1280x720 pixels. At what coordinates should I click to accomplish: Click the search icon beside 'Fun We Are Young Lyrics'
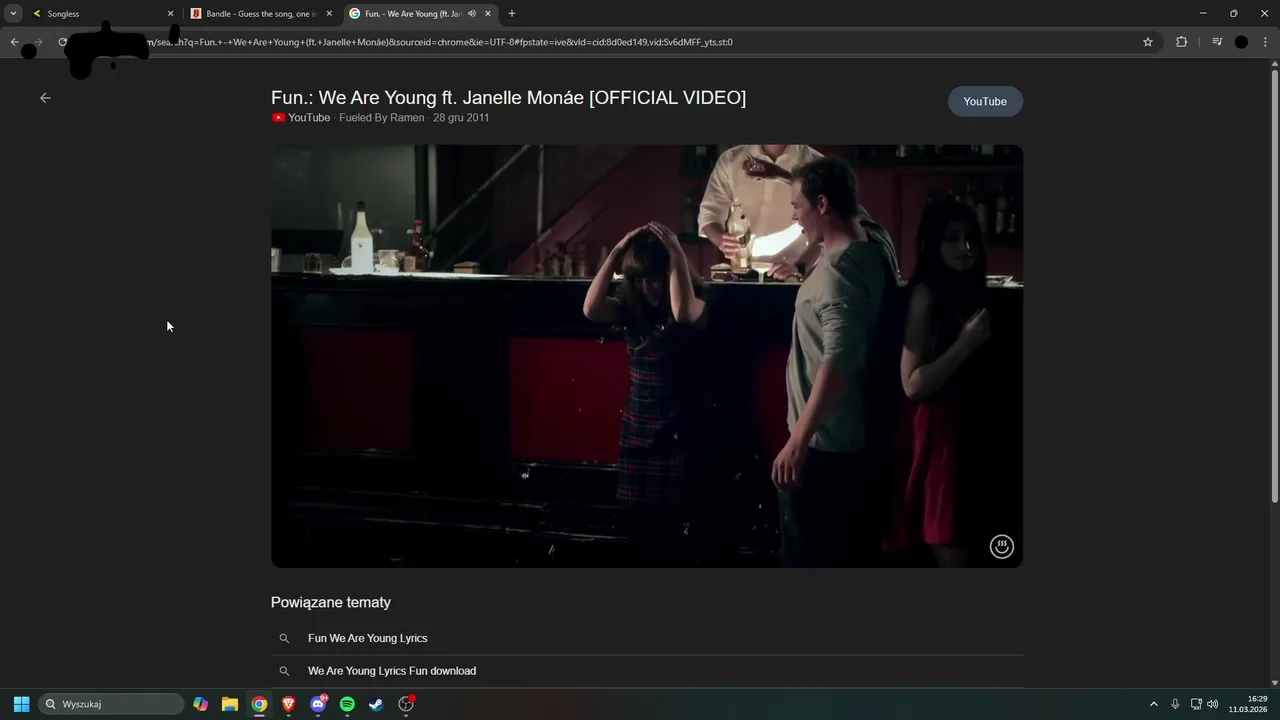(284, 638)
